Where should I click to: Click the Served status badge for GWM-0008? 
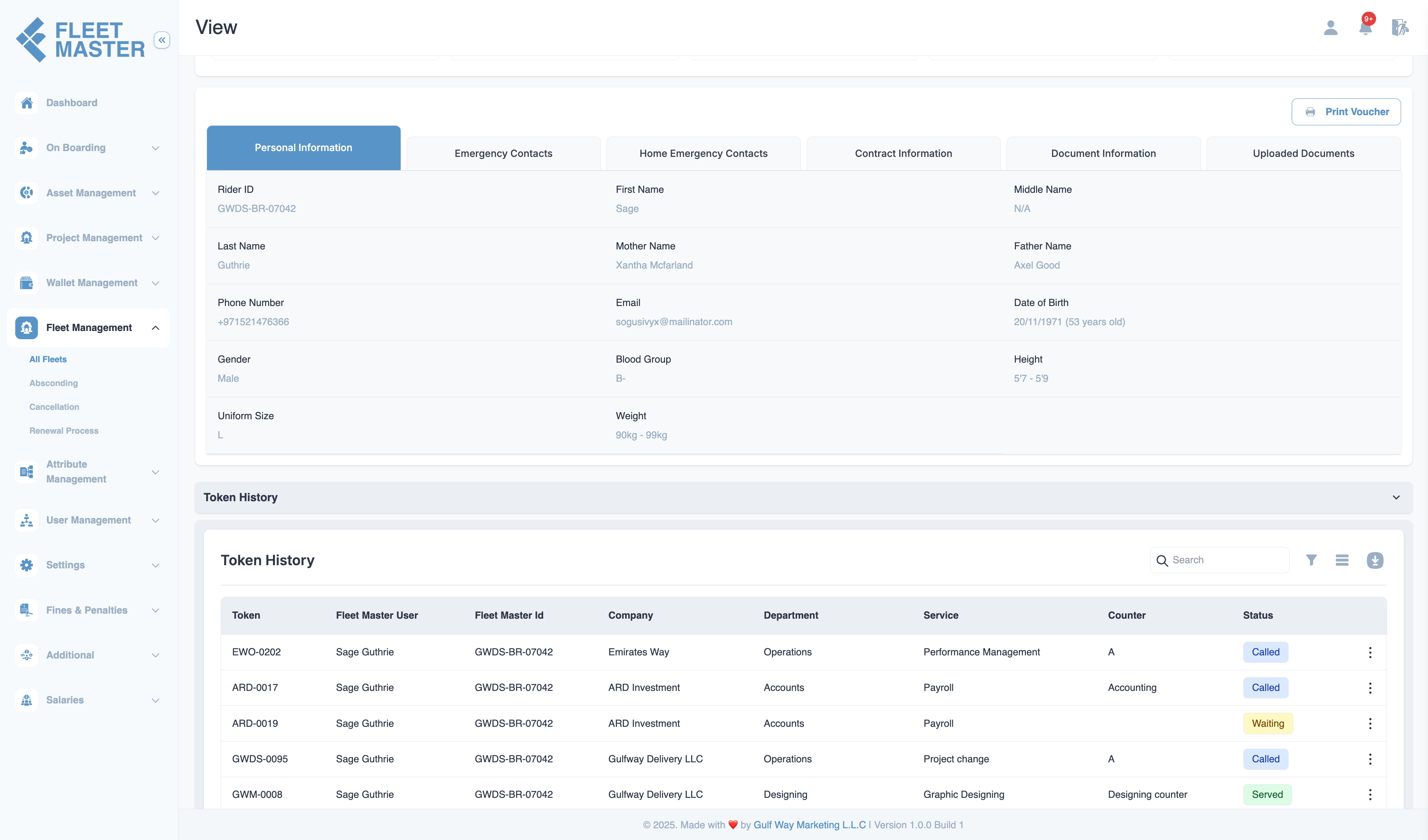[x=1267, y=795]
